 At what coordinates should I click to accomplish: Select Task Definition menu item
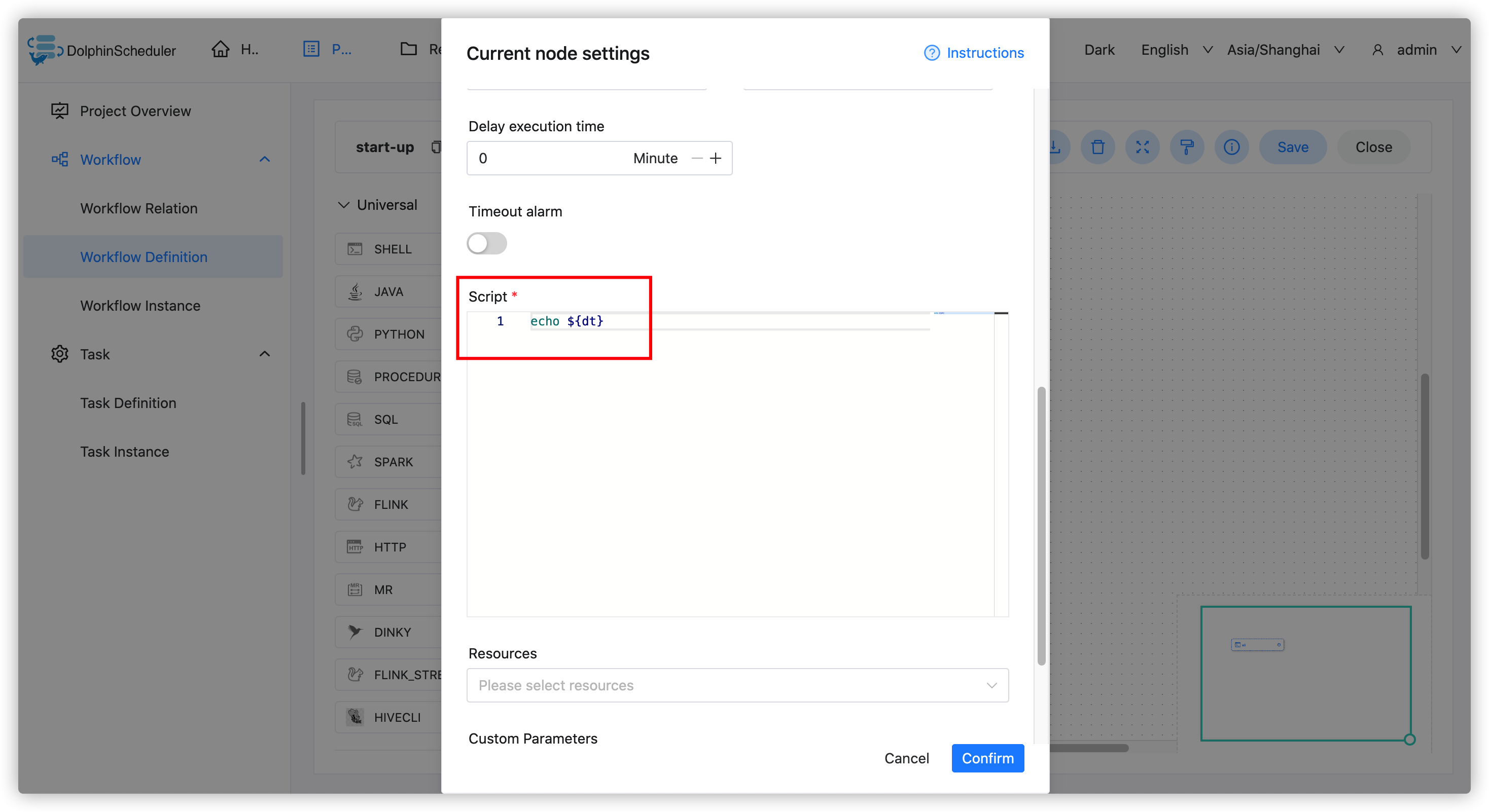(128, 402)
